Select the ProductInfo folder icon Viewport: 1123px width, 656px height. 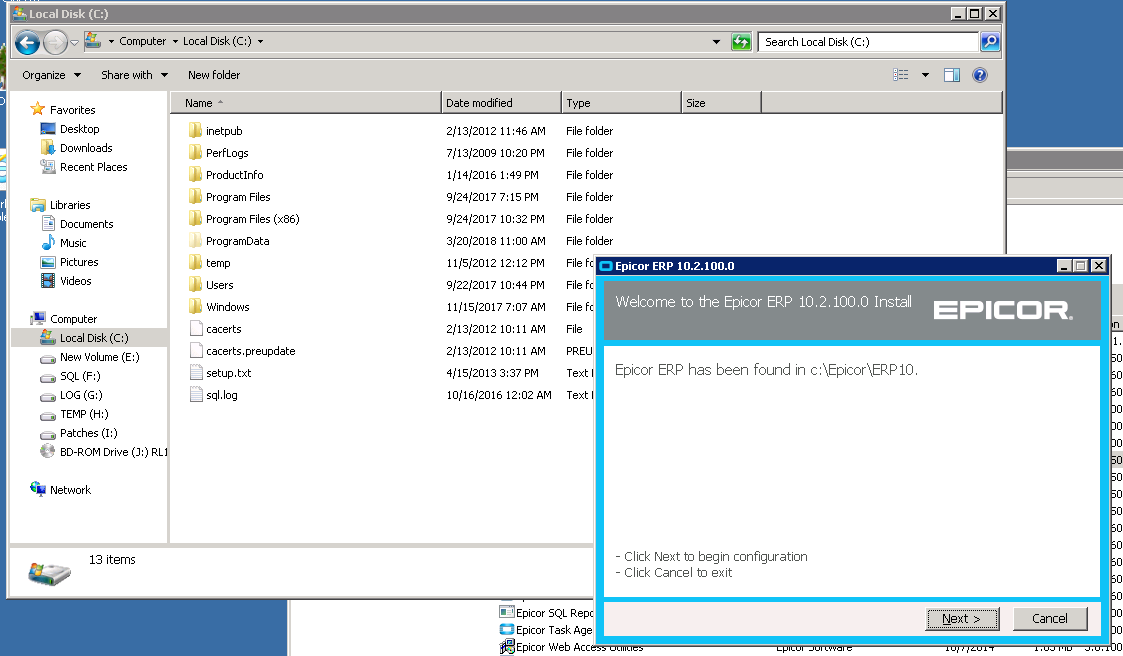(x=196, y=175)
